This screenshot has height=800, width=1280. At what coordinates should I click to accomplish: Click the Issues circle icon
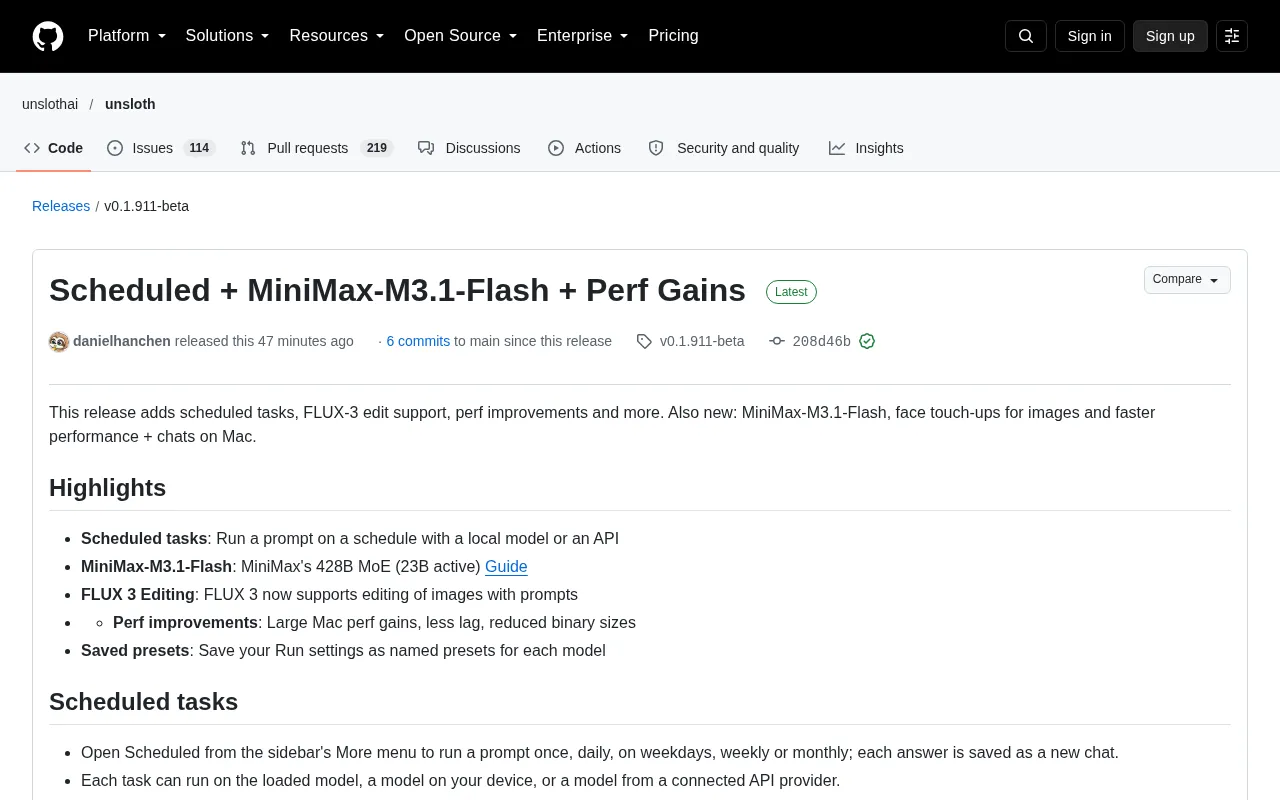[x=115, y=148]
